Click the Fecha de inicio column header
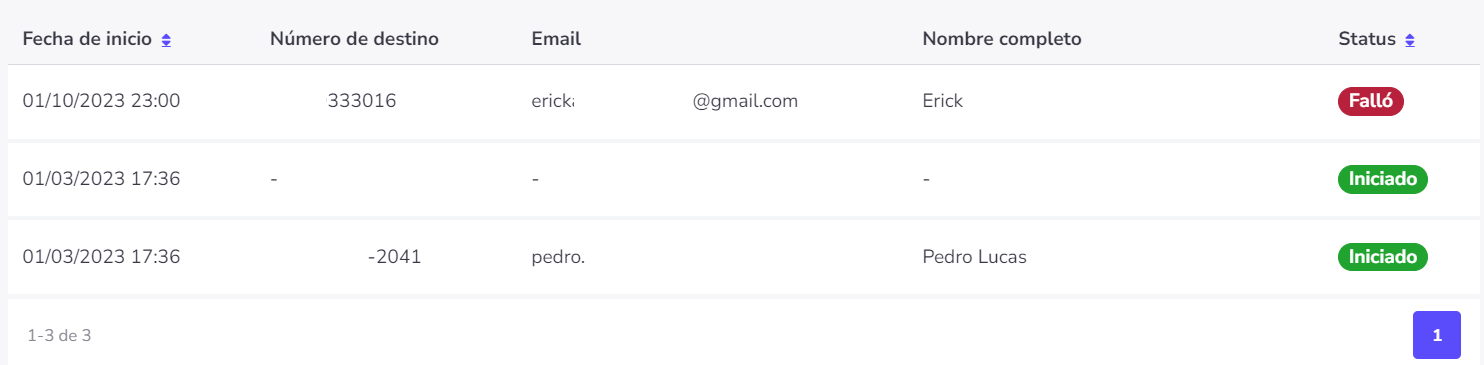This screenshot has width=1484, height=365. coord(87,39)
